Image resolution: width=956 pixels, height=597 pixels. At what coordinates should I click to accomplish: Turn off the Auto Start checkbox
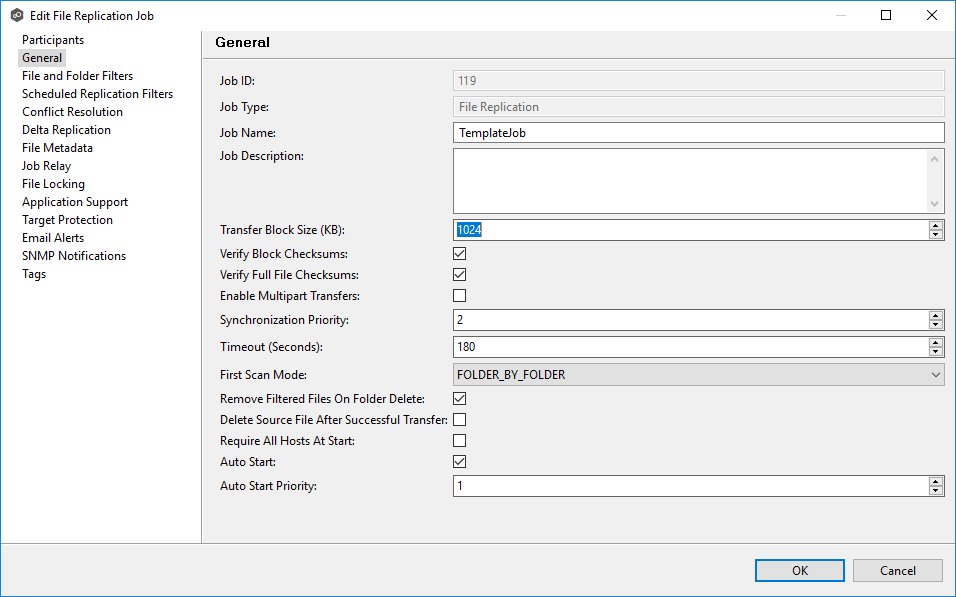[x=460, y=462]
